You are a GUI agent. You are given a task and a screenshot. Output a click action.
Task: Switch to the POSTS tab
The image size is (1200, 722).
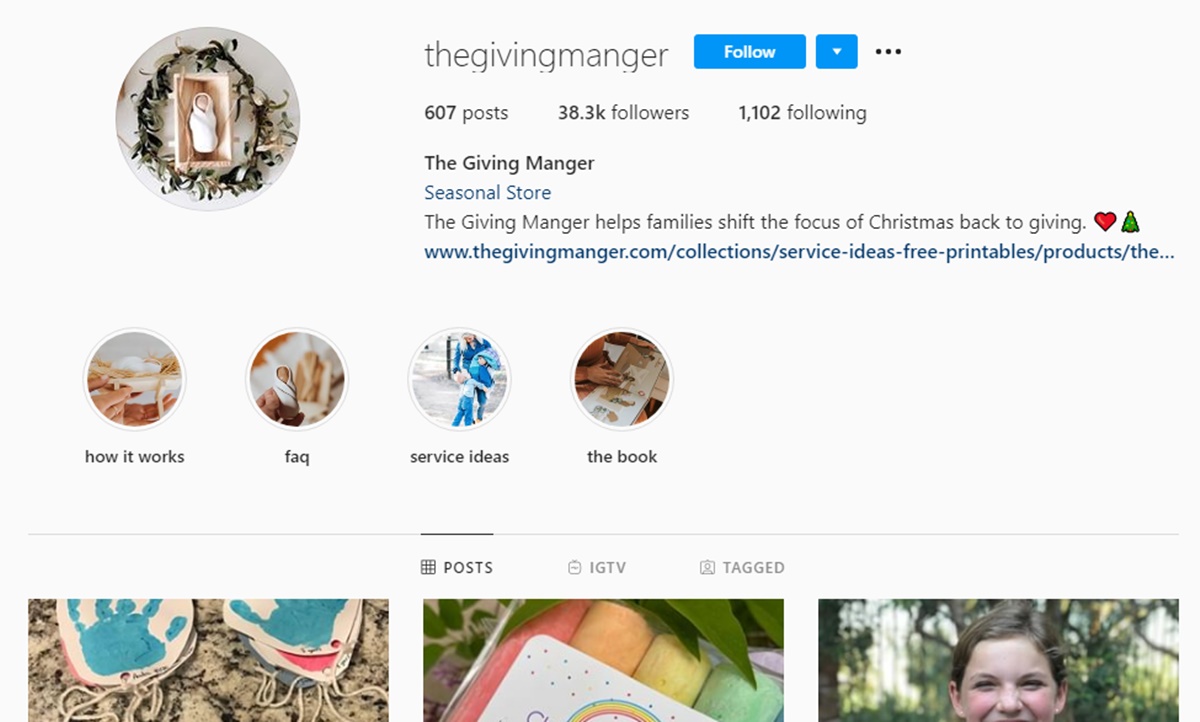coord(457,567)
